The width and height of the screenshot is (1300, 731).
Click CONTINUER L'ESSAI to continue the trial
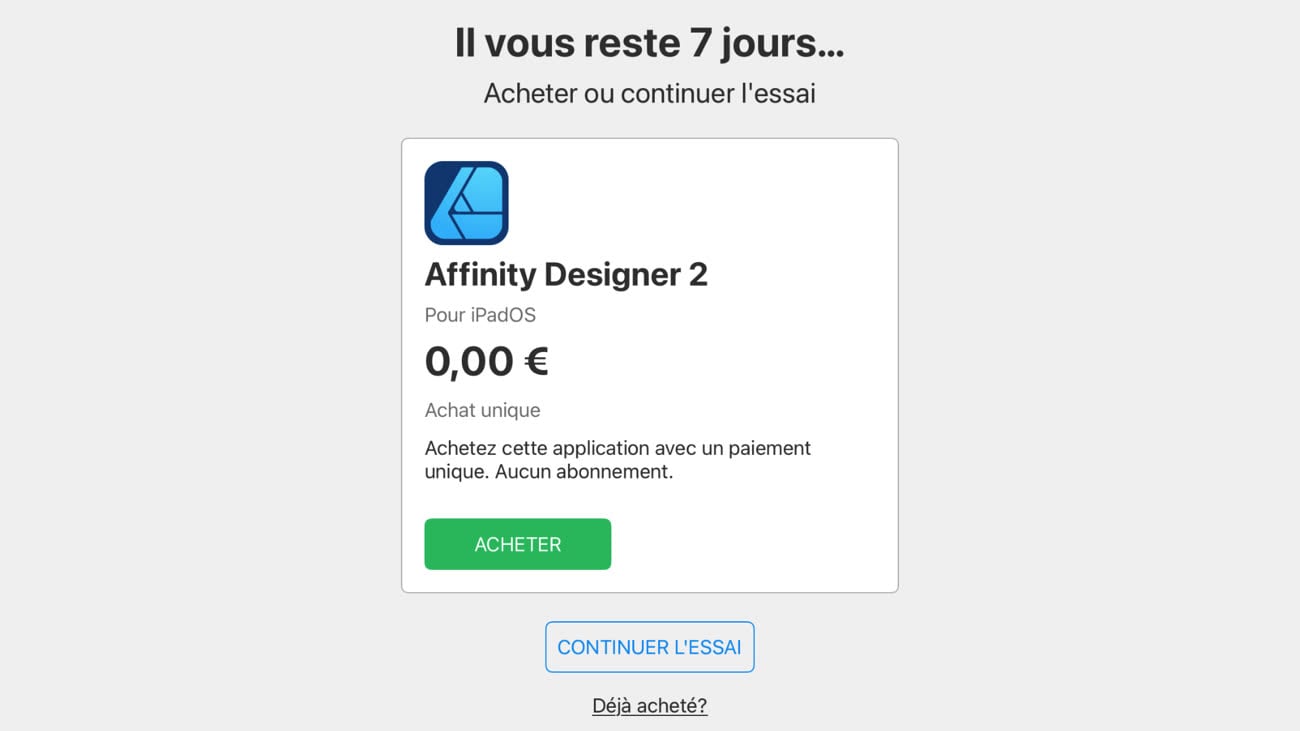(x=649, y=647)
